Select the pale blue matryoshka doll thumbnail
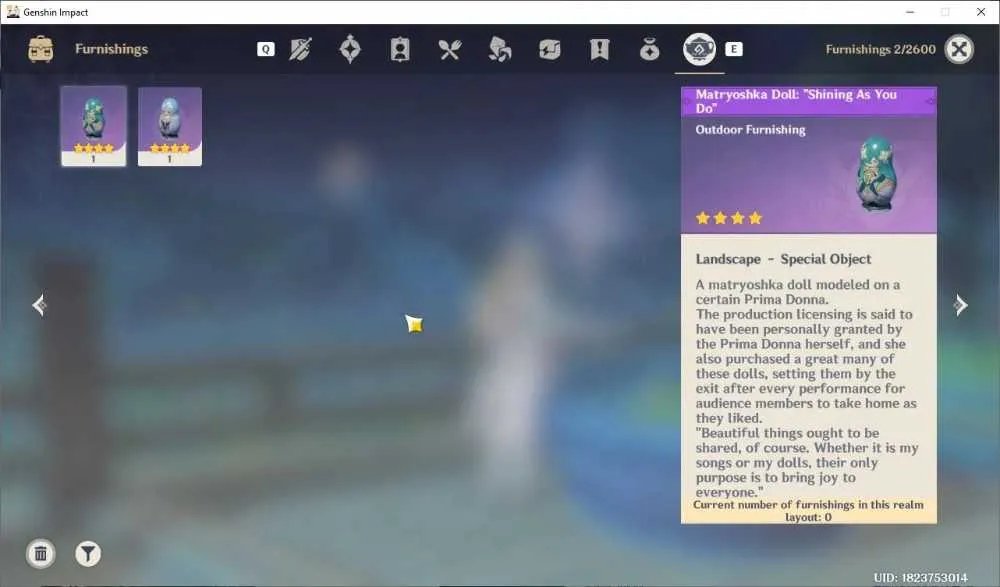This screenshot has height=587, width=1000. (170, 126)
